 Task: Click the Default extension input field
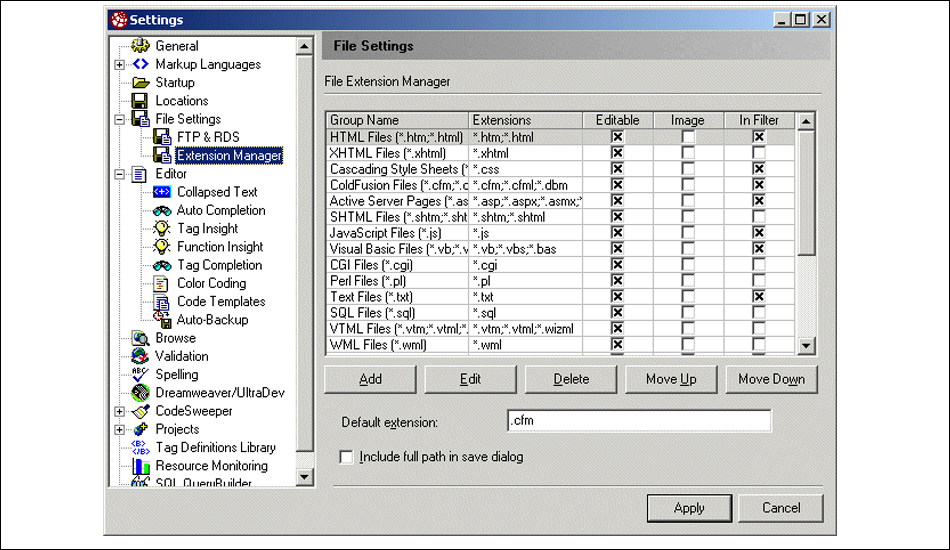(639, 420)
